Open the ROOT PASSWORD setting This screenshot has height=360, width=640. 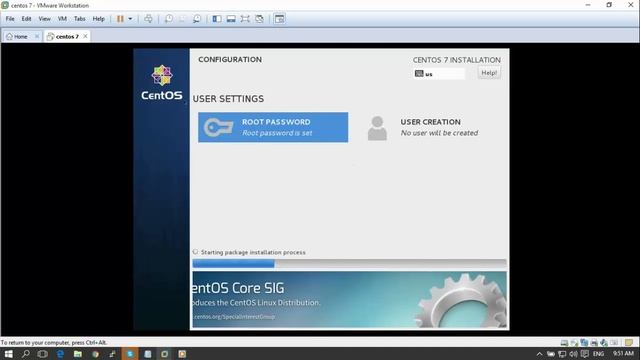tap(273, 127)
